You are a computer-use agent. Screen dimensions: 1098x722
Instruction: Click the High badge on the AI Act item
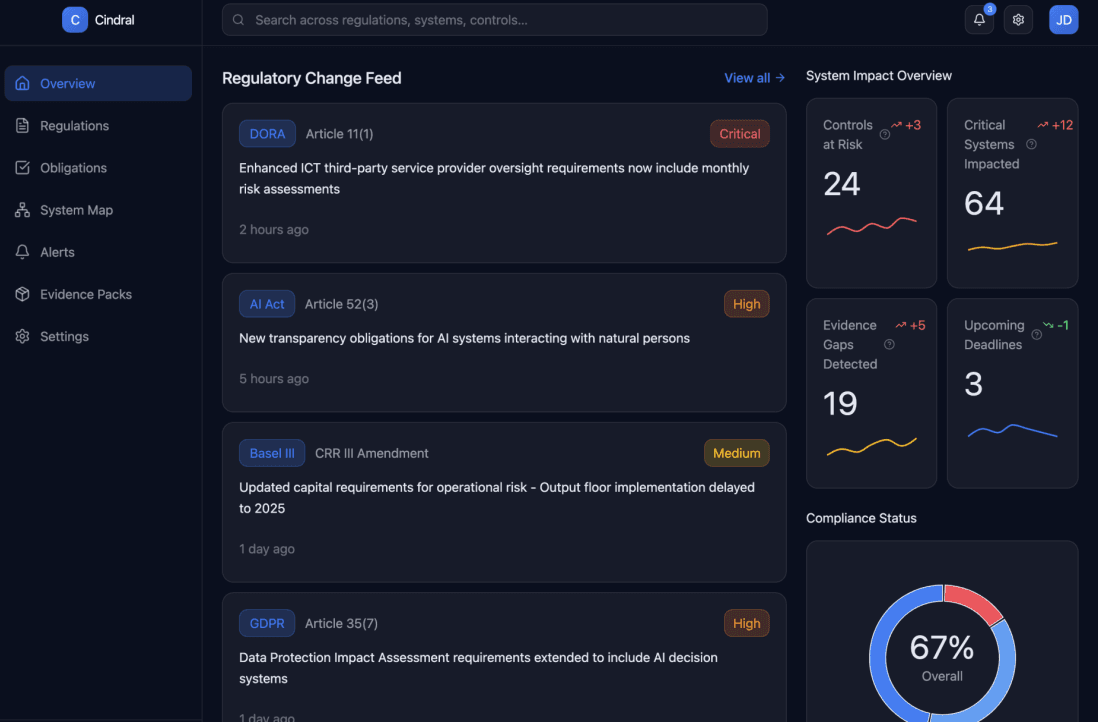746,303
